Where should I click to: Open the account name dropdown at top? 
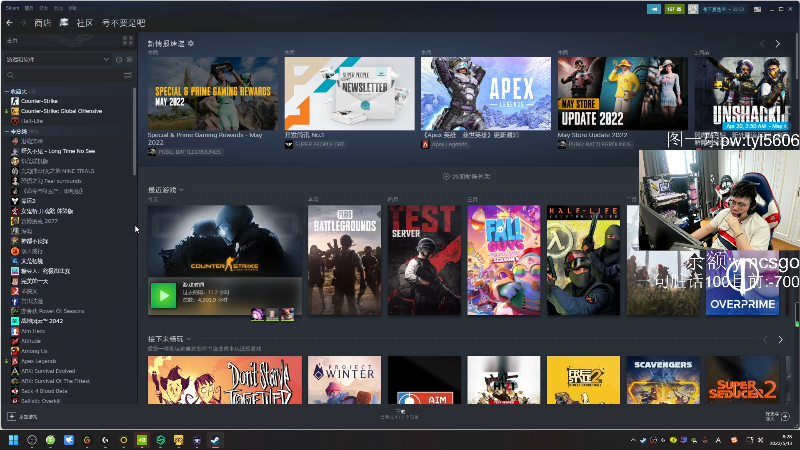(722, 9)
